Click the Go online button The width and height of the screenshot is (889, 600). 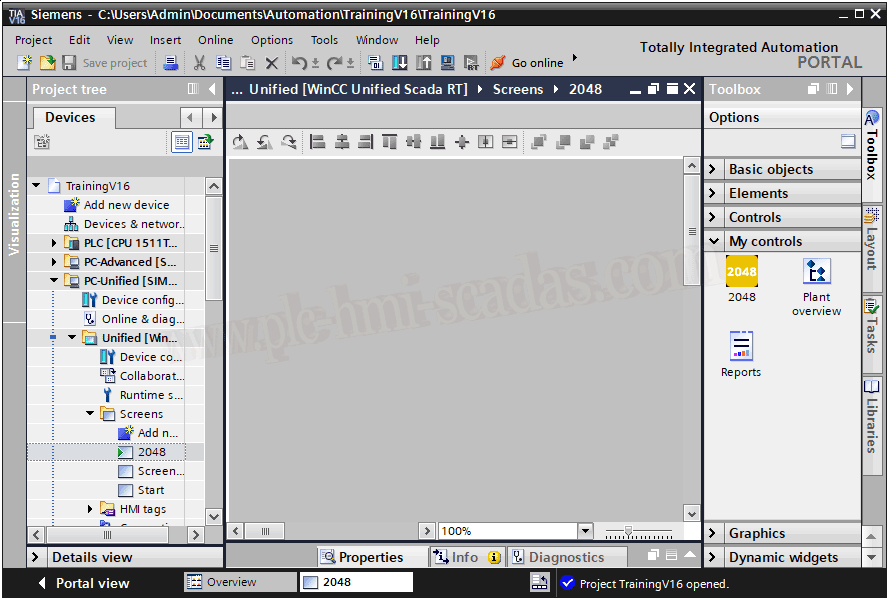point(527,63)
